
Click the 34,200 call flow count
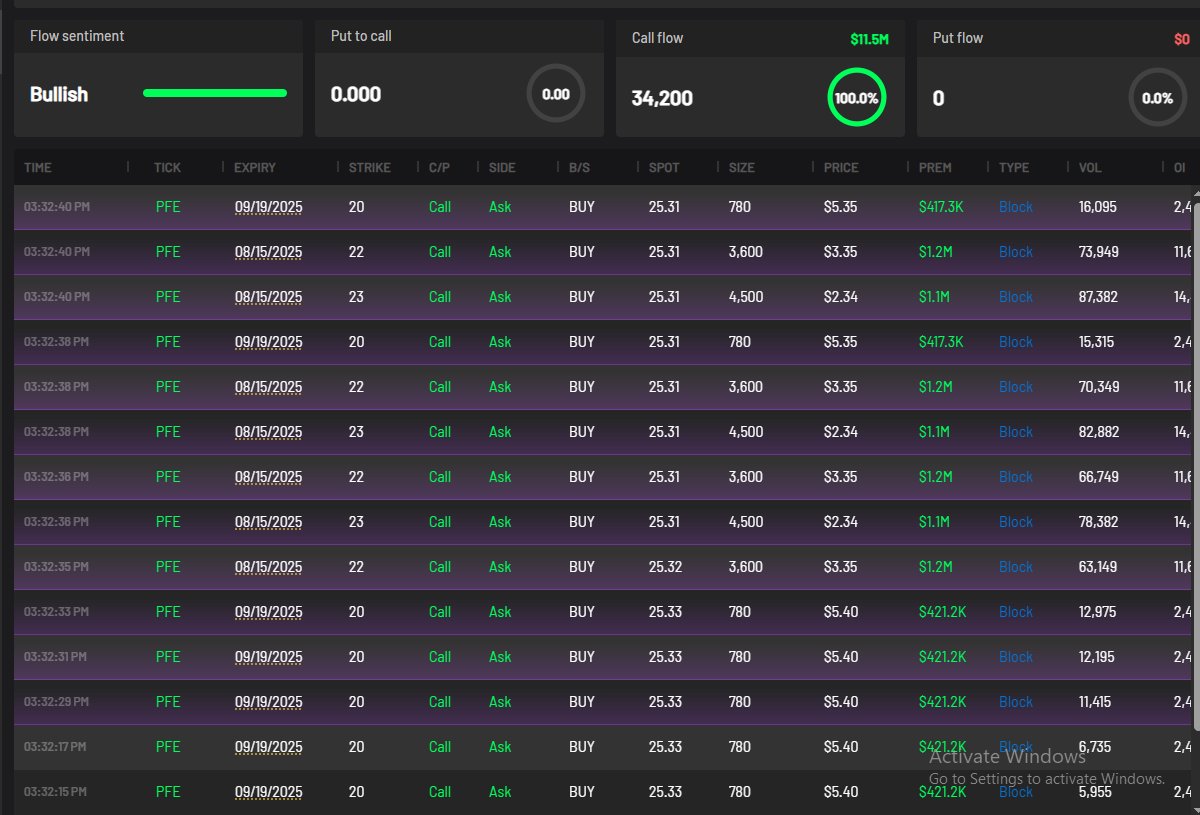662,98
